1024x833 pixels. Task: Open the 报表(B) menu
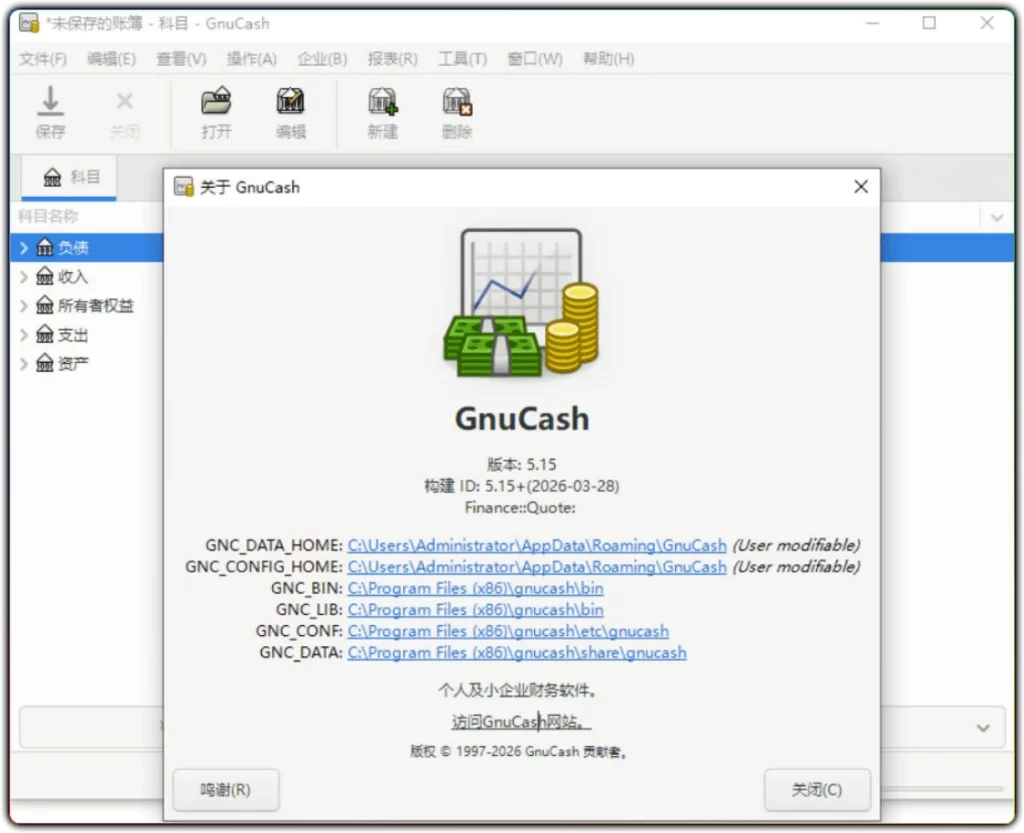(x=391, y=59)
